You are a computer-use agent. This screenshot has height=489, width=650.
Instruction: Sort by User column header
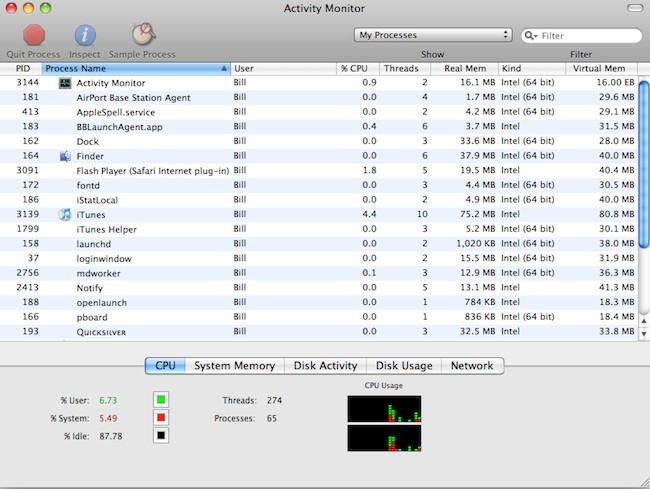[x=284, y=68]
